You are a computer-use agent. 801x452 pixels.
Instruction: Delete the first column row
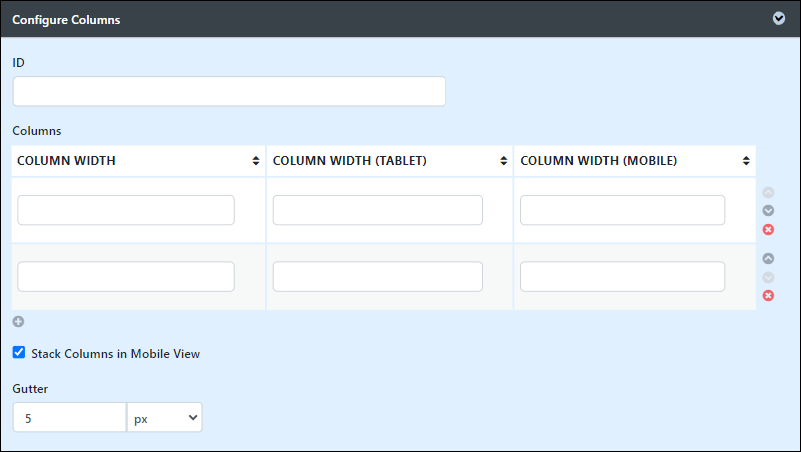point(768,229)
